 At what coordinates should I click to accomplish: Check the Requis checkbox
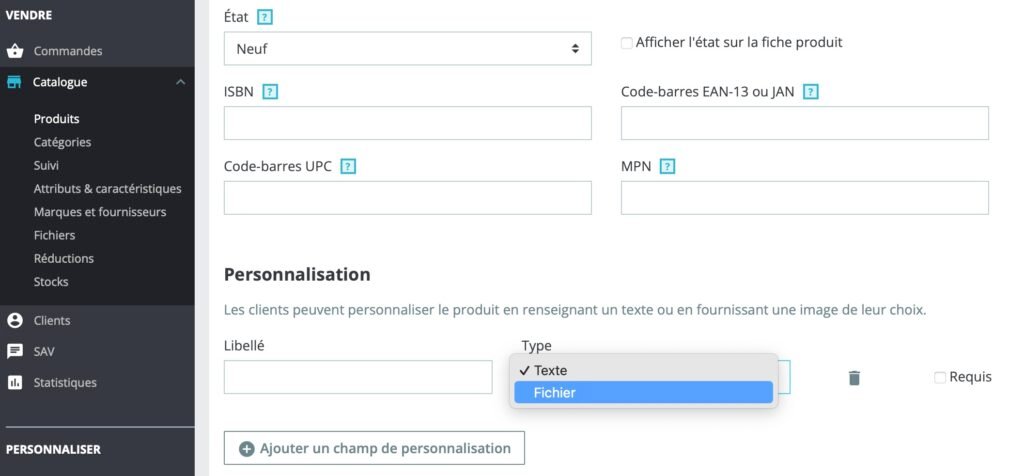point(940,377)
